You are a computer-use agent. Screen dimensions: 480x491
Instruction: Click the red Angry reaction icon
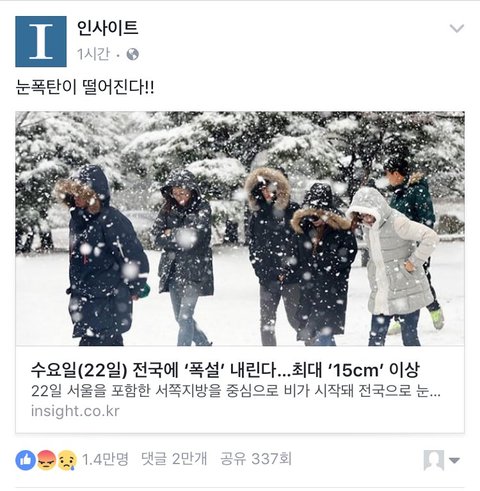pyautogui.click(x=46, y=460)
